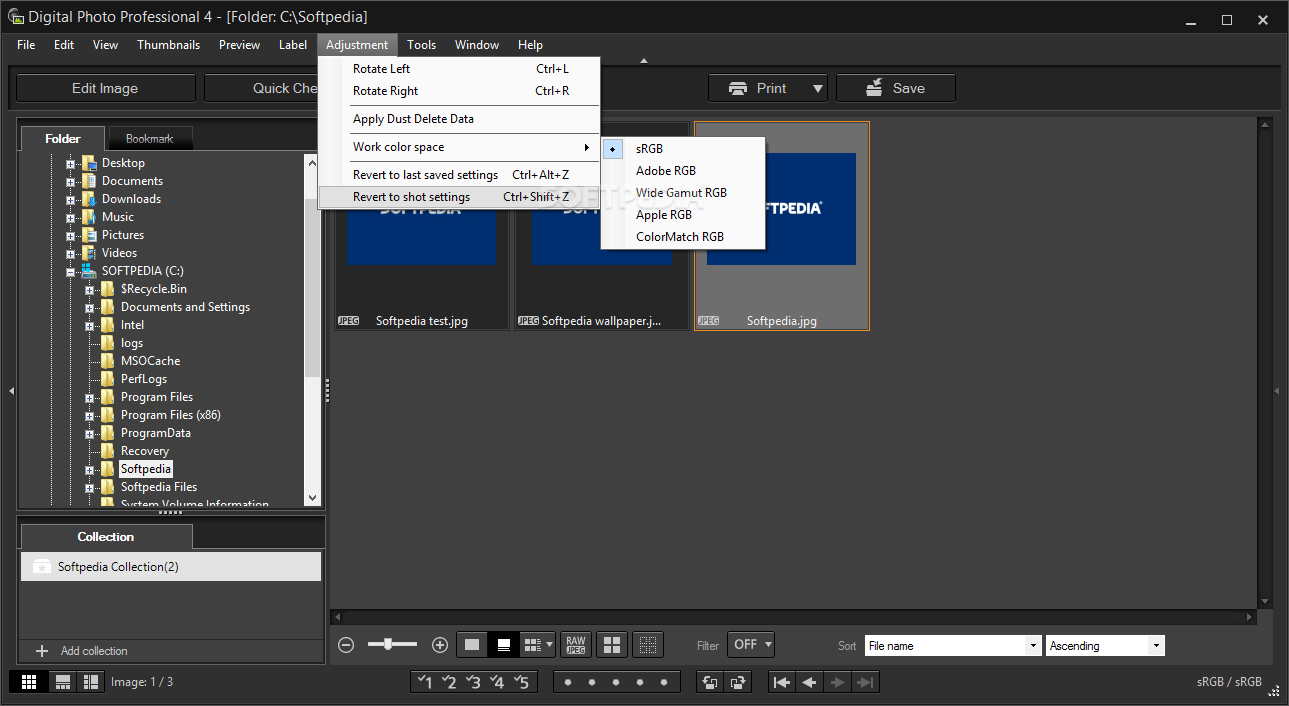This screenshot has width=1289, height=706.
Task: Select the Pictures folder in tree
Action: pyautogui.click(x=123, y=235)
